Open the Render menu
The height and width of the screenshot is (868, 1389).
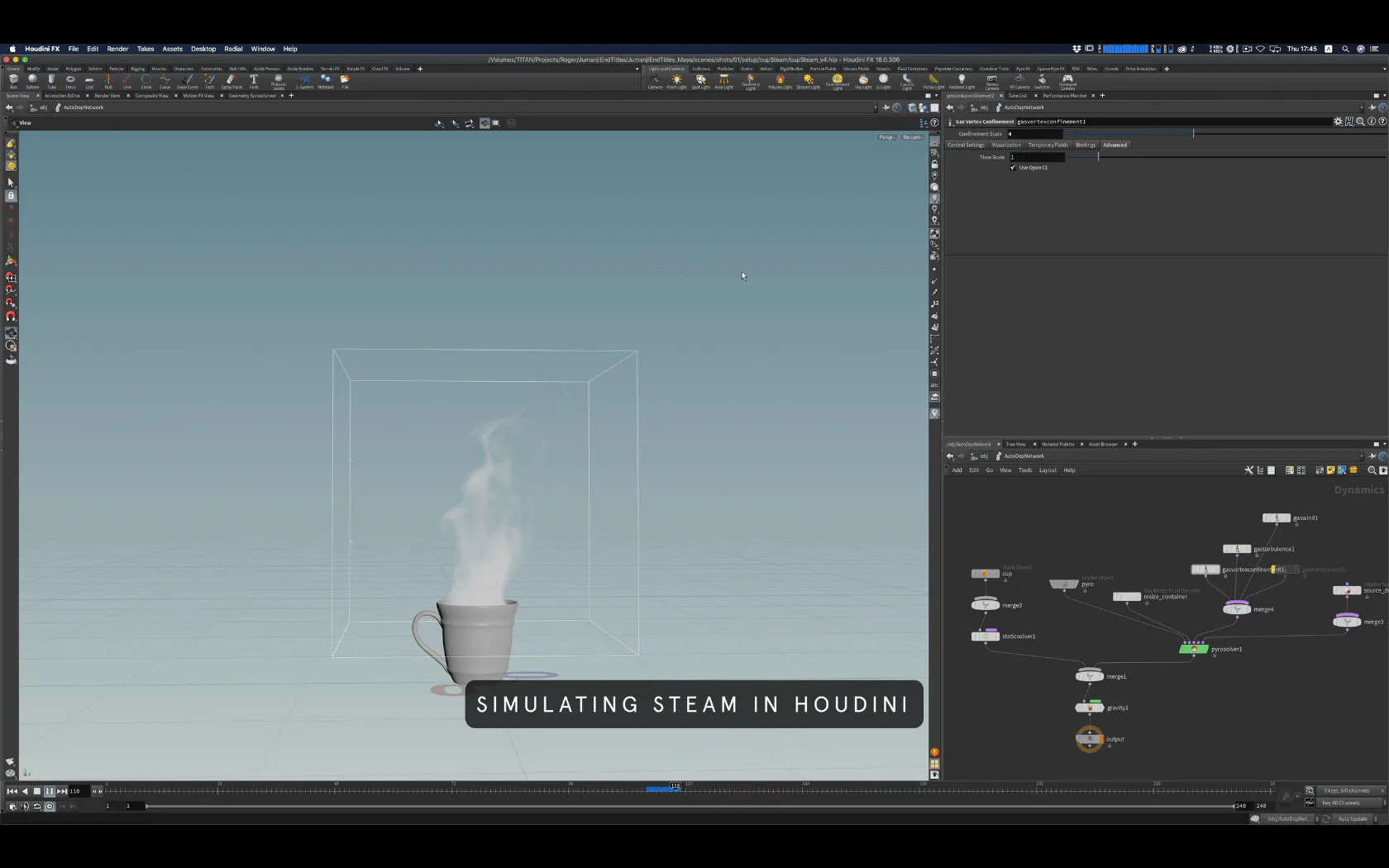pyautogui.click(x=117, y=49)
